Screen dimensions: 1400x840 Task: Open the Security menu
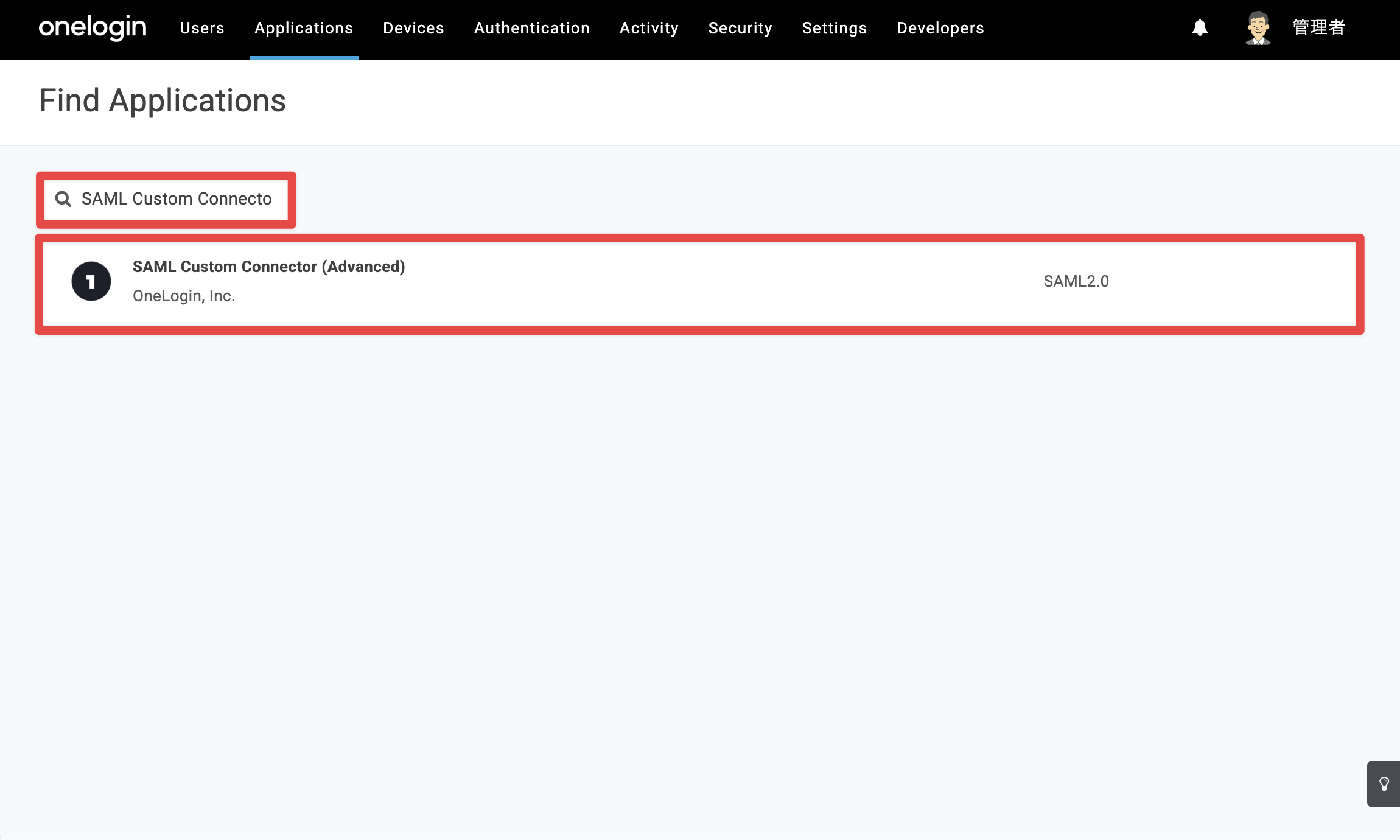click(740, 28)
